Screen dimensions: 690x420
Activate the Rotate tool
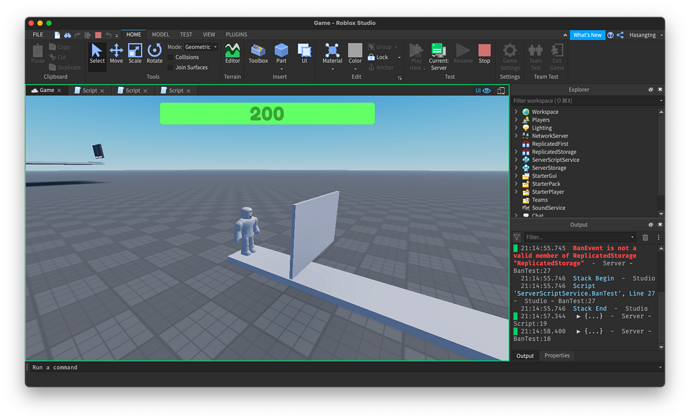154,54
